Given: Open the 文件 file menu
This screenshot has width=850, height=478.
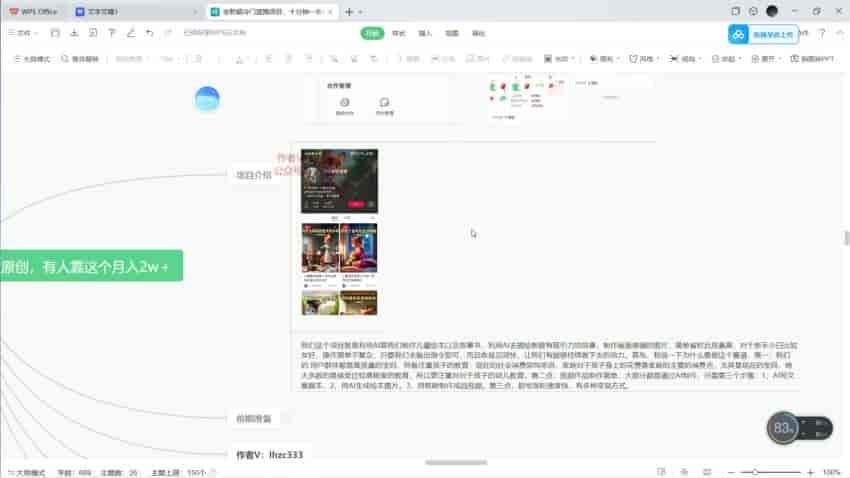Looking at the screenshot, I should [x=24, y=33].
